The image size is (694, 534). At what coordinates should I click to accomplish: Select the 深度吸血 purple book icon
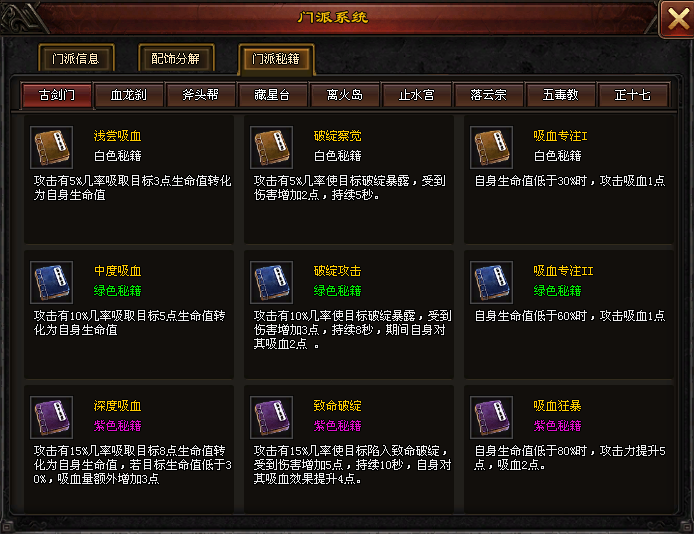tap(51, 417)
